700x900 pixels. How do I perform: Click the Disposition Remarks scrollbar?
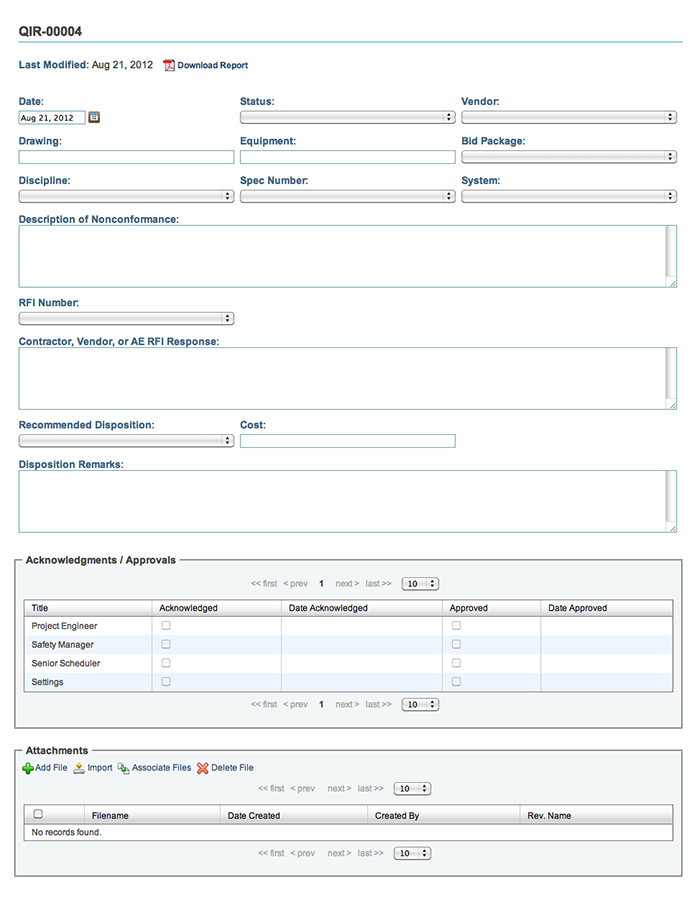tap(671, 496)
